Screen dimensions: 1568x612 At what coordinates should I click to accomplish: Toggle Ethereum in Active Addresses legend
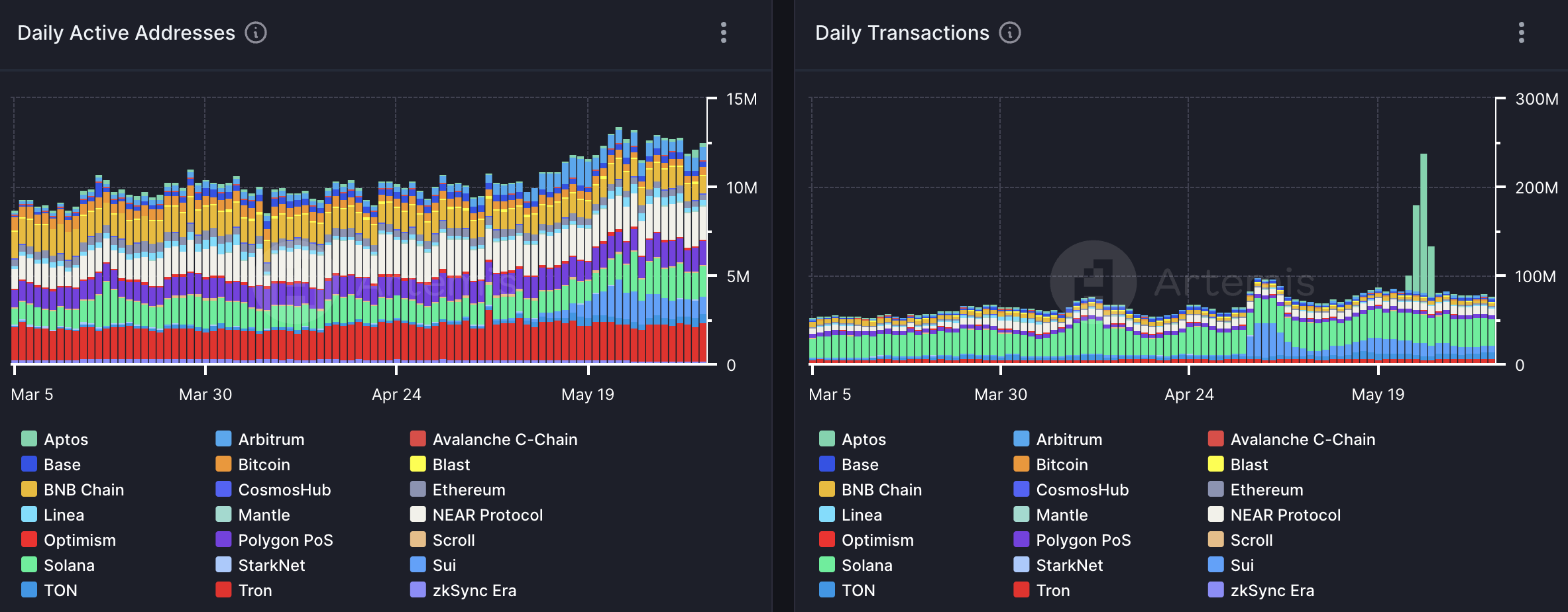click(457, 489)
